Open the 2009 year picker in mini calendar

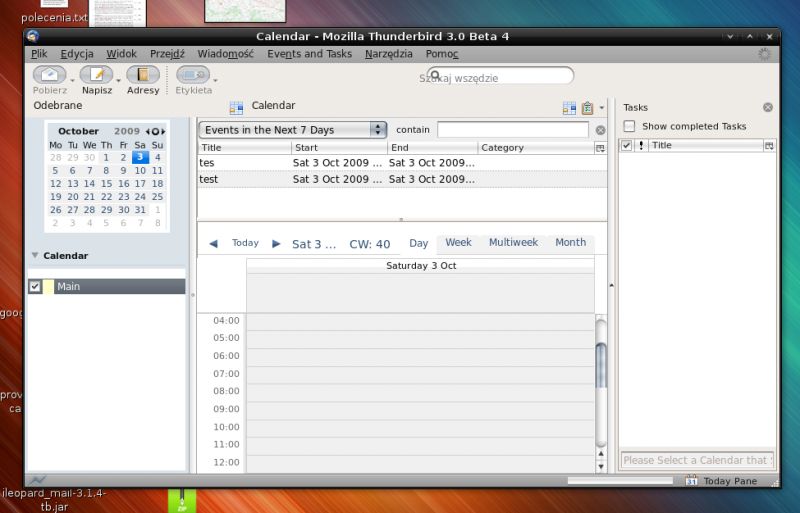click(127, 131)
